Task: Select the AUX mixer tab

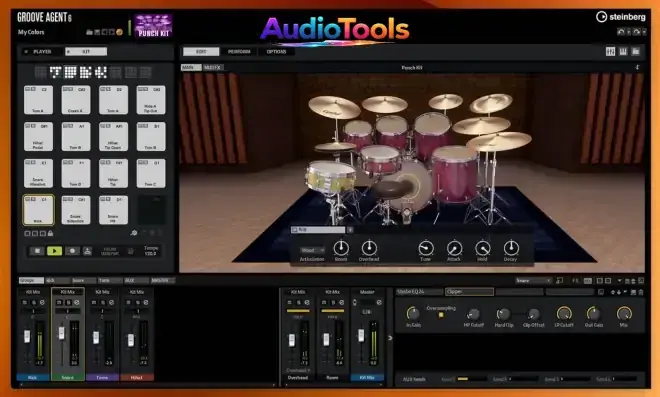Action: tap(136, 280)
